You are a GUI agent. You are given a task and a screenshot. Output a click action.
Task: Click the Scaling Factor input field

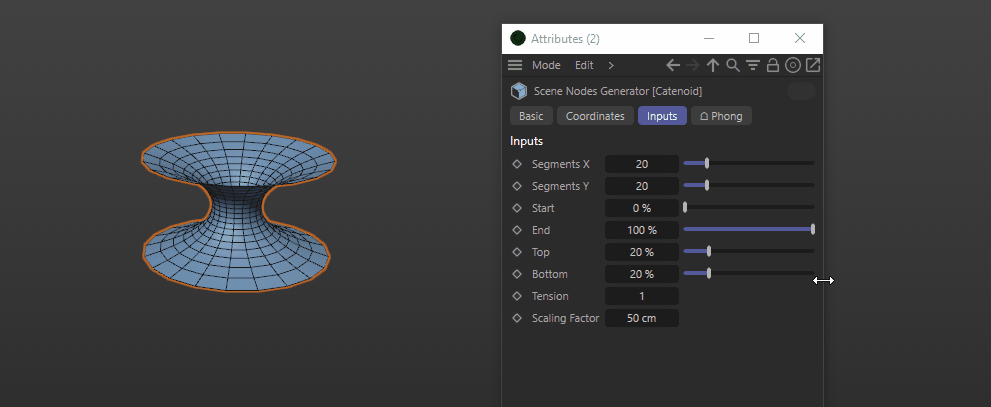641,319
